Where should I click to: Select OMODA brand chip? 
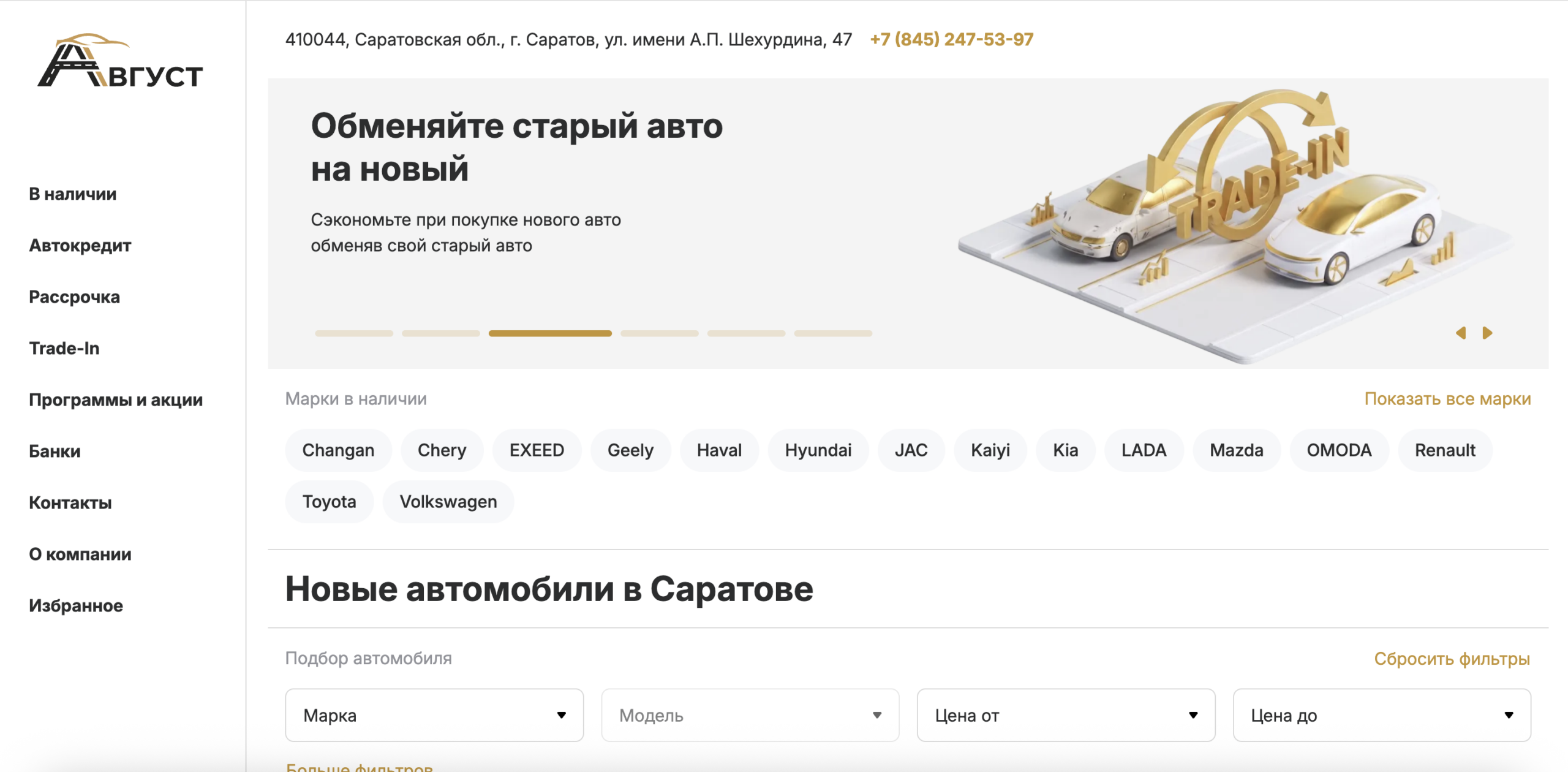(x=1339, y=450)
